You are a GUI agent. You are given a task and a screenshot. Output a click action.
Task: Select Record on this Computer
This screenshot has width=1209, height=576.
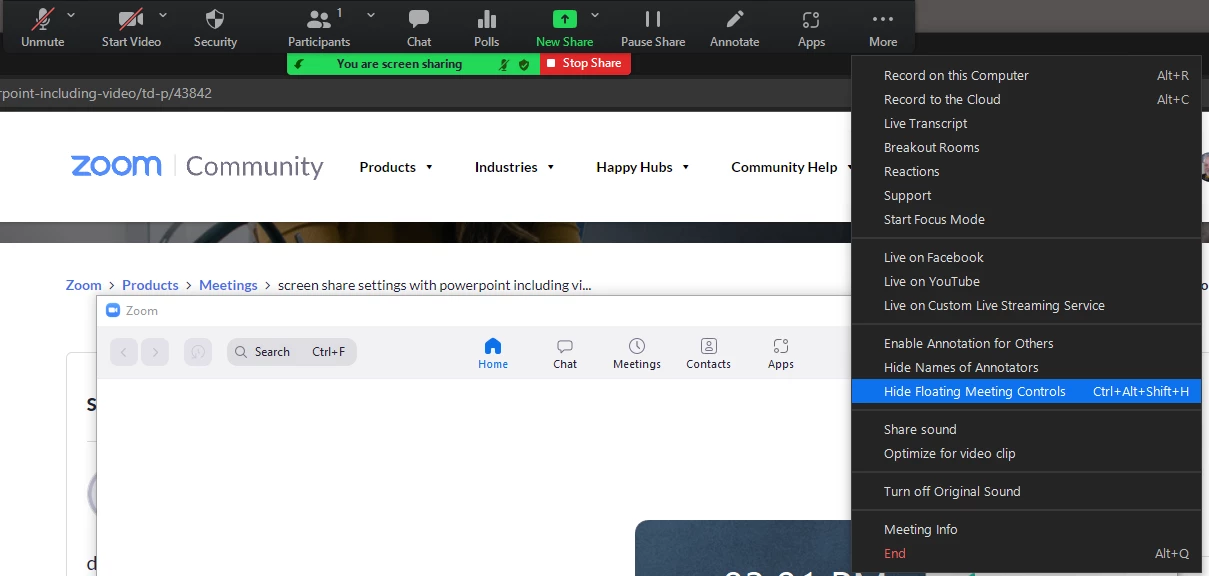tap(1026, 75)
